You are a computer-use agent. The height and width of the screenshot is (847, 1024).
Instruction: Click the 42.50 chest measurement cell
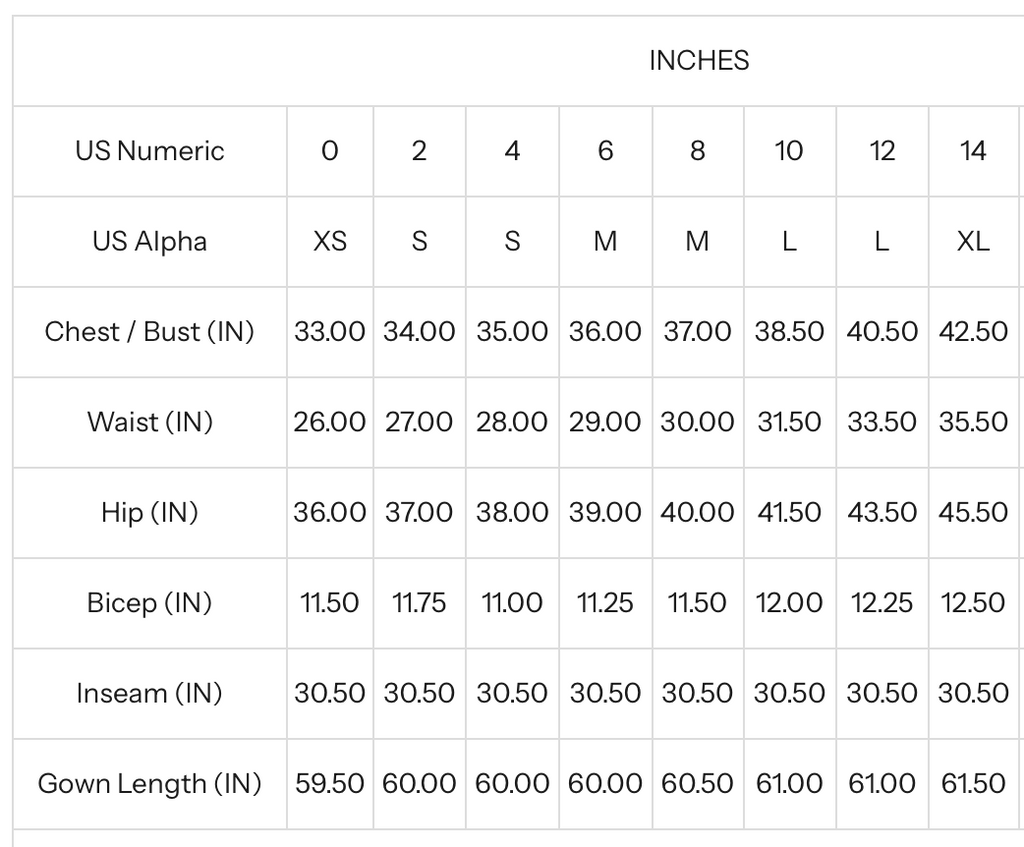click(x=973, y=332)
